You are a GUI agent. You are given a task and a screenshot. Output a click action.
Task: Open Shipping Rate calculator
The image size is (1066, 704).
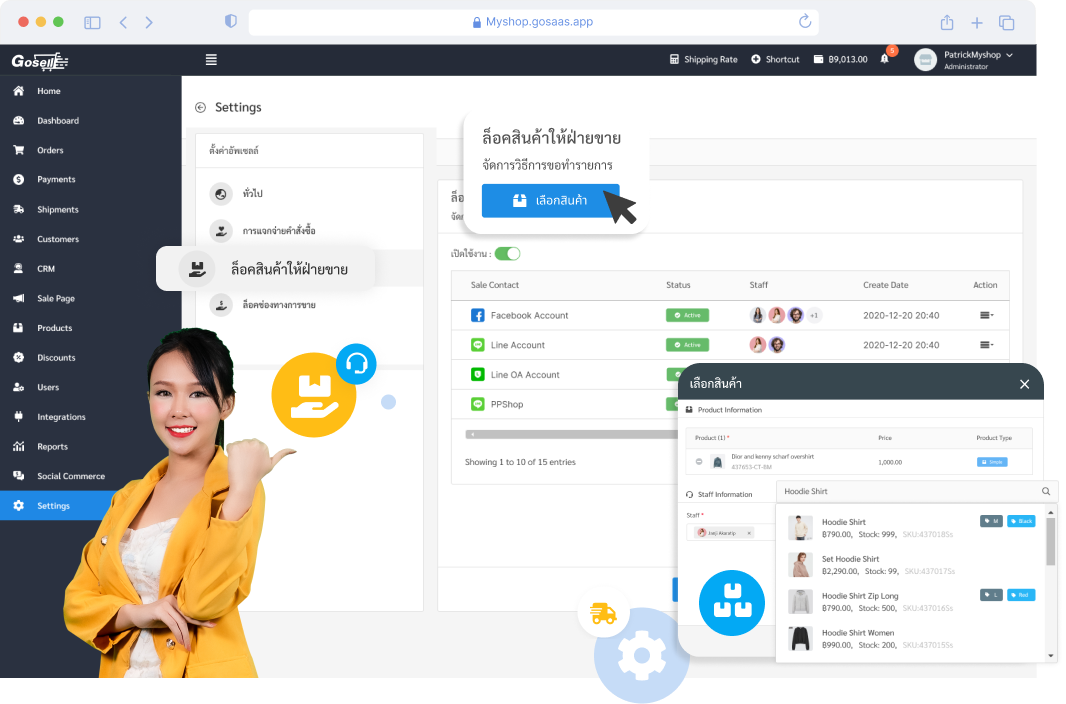tap(704, 60)
